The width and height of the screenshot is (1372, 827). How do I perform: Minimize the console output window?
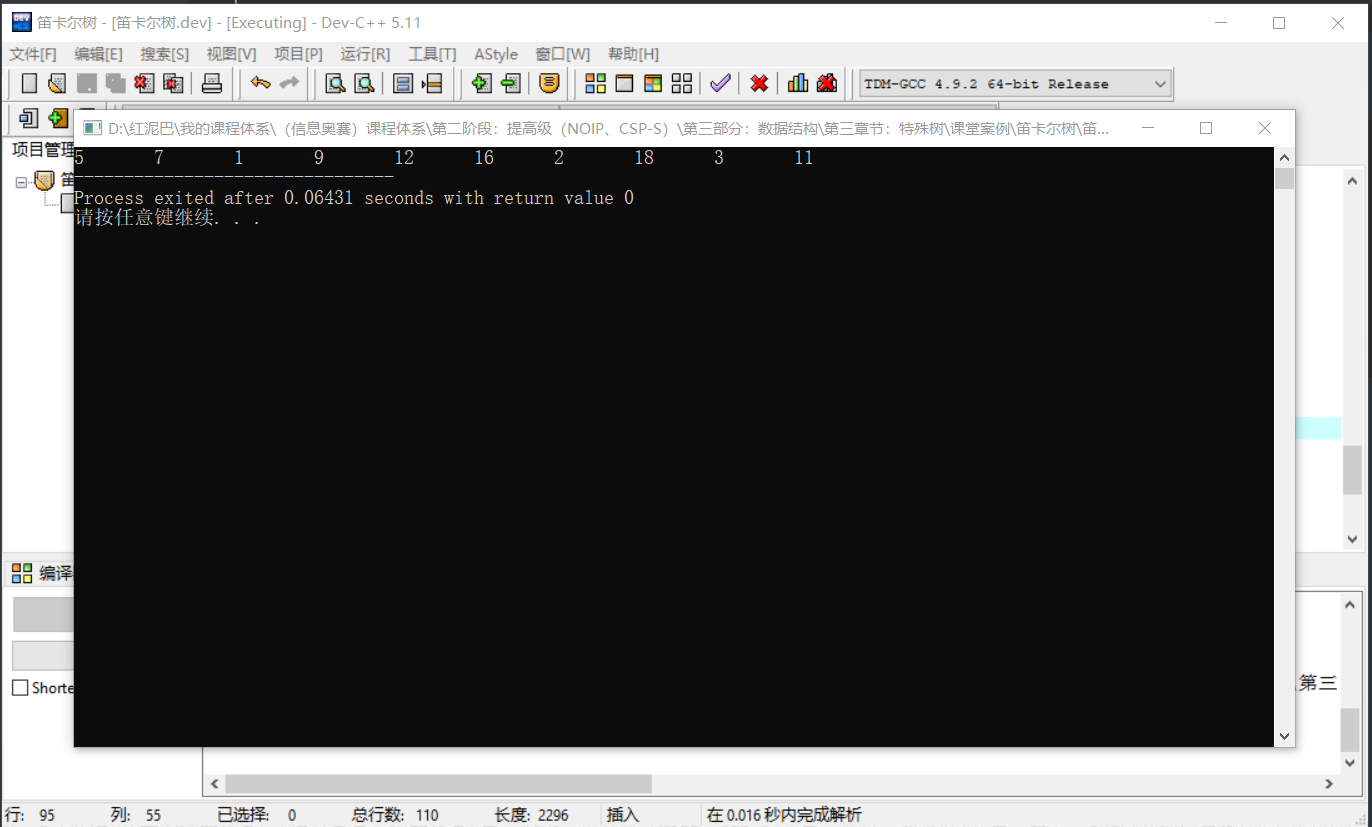[x=1148, y=128]
